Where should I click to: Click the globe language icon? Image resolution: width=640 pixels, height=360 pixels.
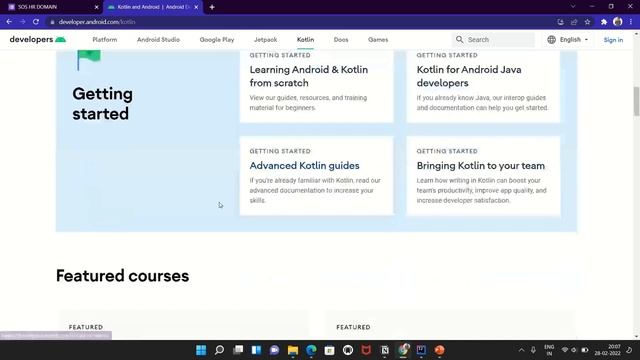pyautogui.click(x=551, y=40)
